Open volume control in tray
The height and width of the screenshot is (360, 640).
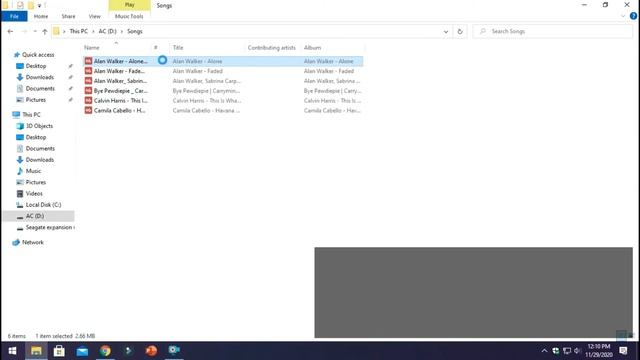click(577, 351)
